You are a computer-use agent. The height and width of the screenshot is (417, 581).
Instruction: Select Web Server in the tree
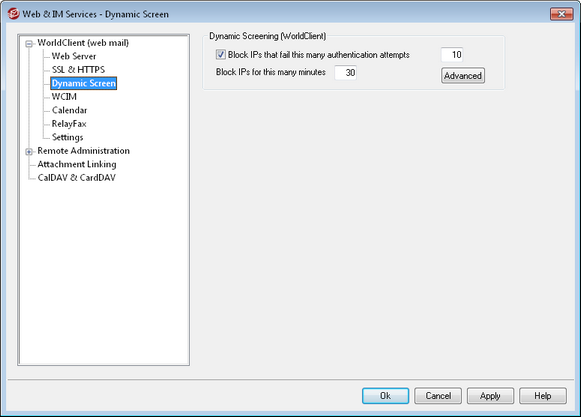[x=74, y=56]
